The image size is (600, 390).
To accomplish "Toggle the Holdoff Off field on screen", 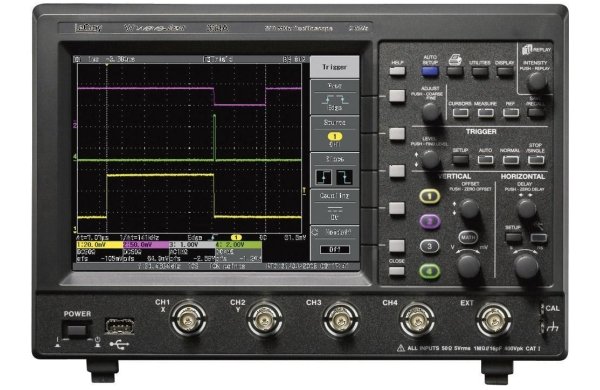I will (x=335, y=250).
